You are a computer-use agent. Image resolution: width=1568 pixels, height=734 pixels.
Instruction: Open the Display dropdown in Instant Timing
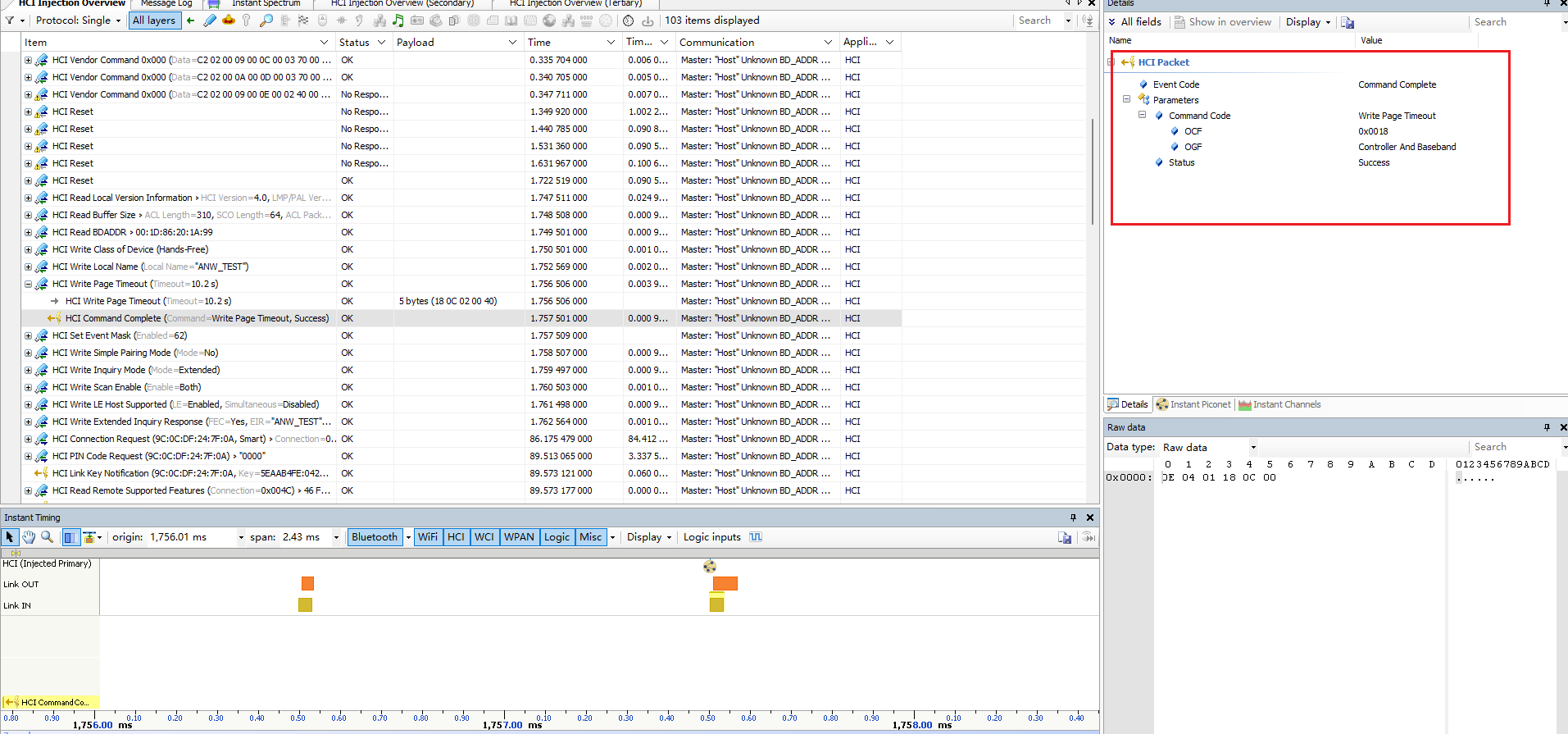click(x=649, y=537)
